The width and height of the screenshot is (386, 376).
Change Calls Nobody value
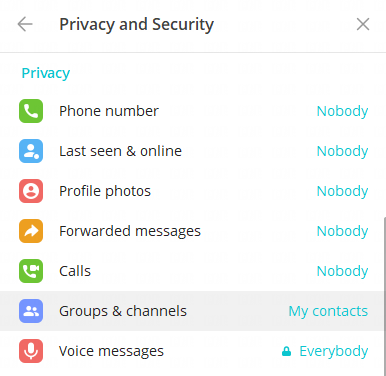pyautogui.click(x=342, y=271)
